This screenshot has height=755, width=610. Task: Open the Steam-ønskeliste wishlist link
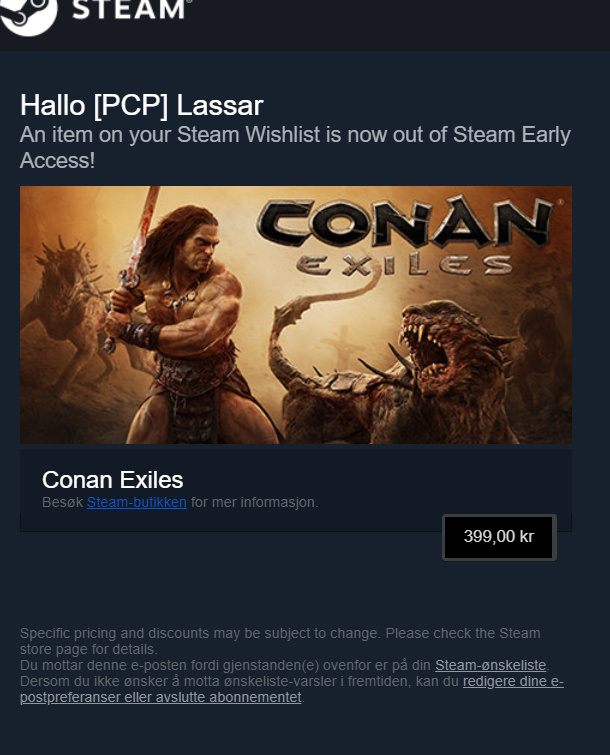pyautogui.click(x=491, y=665)
